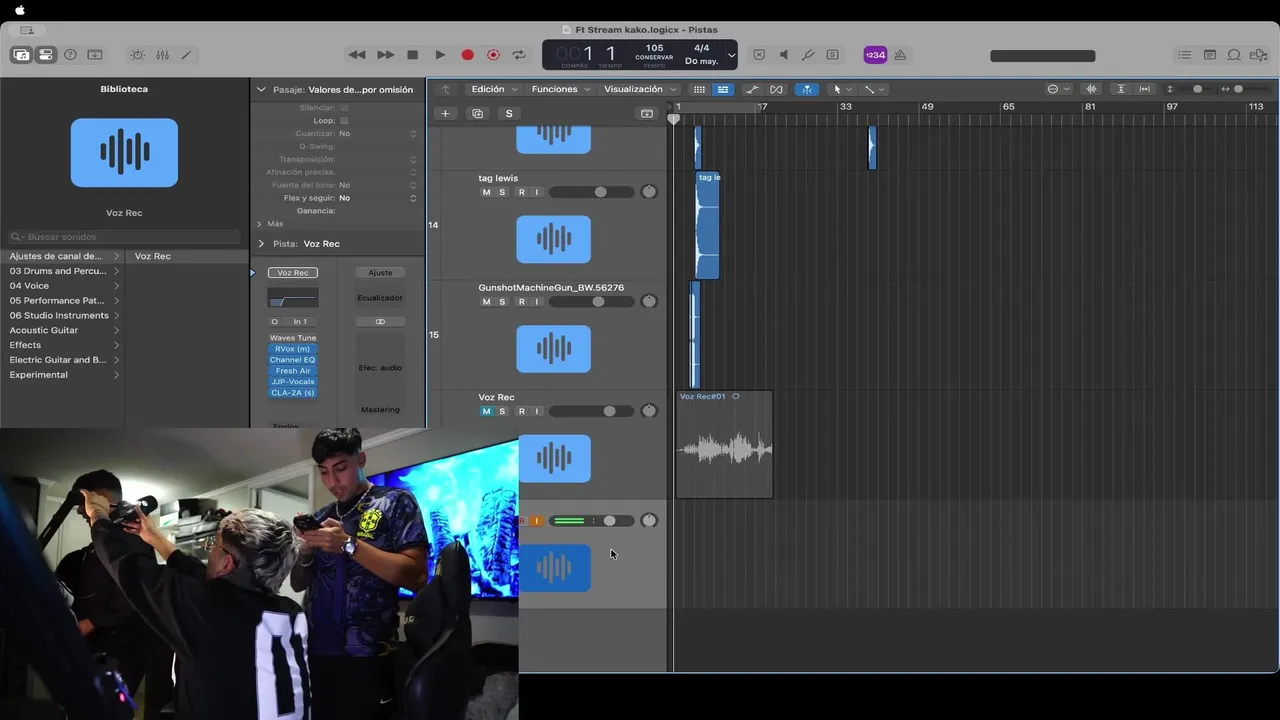Toggle the purple count-in 1234 button
The image size is (1280, 720).
pyautogui.click(x=875, y=55)
